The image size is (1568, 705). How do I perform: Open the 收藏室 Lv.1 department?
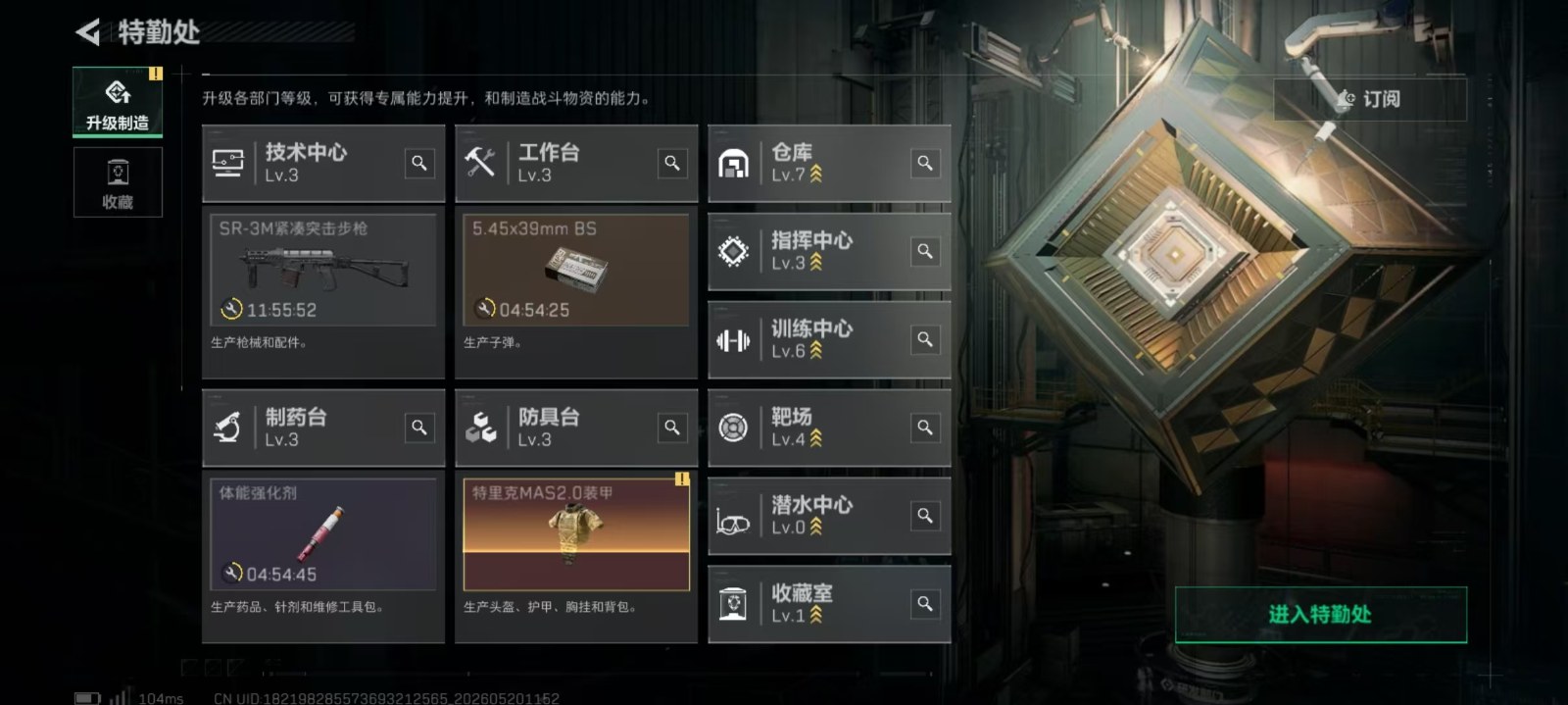click(x=829, y=604)
